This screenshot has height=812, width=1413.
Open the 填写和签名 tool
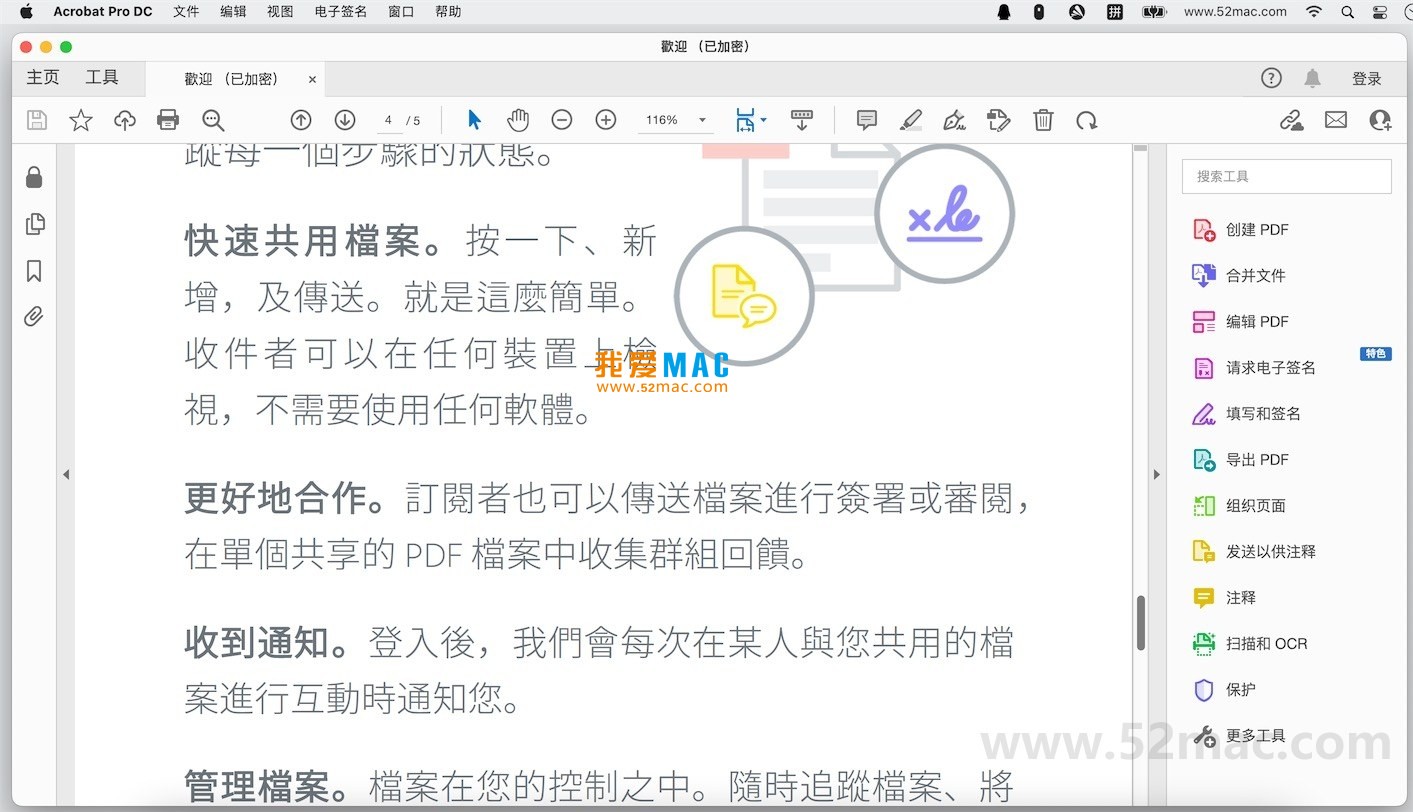[x=1246, y=414]
